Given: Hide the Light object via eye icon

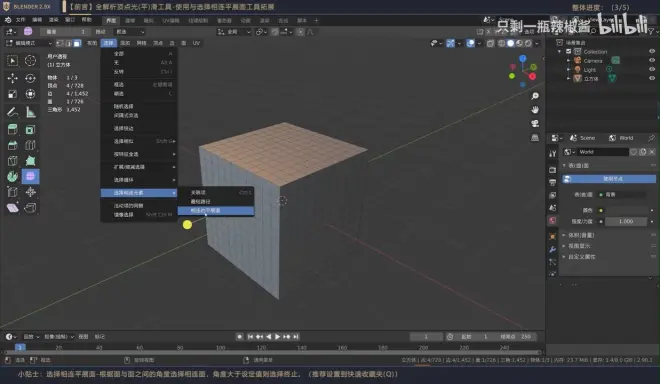Looking at the screenshot, I should (652, 69).
